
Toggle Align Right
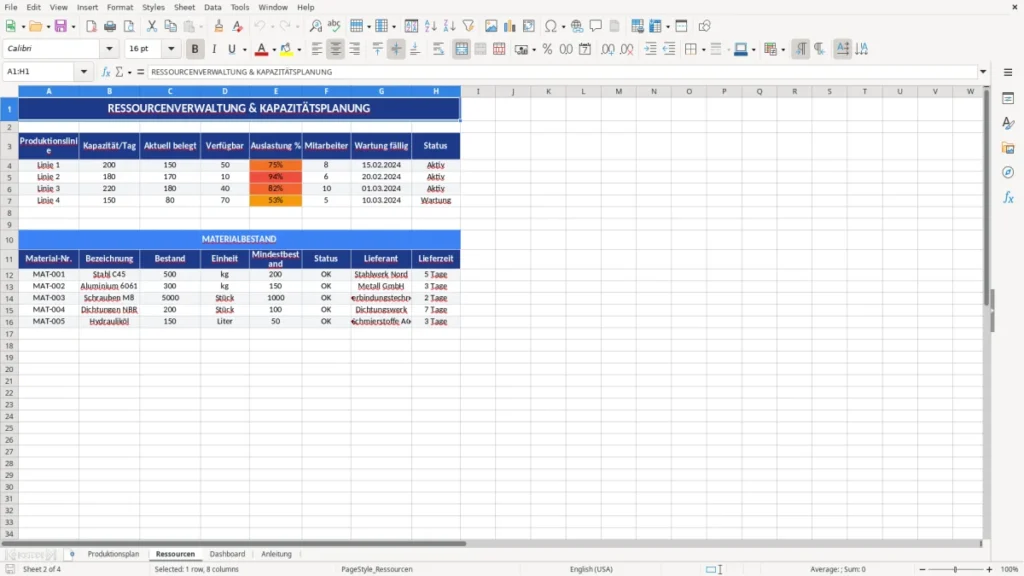point(355,49)
